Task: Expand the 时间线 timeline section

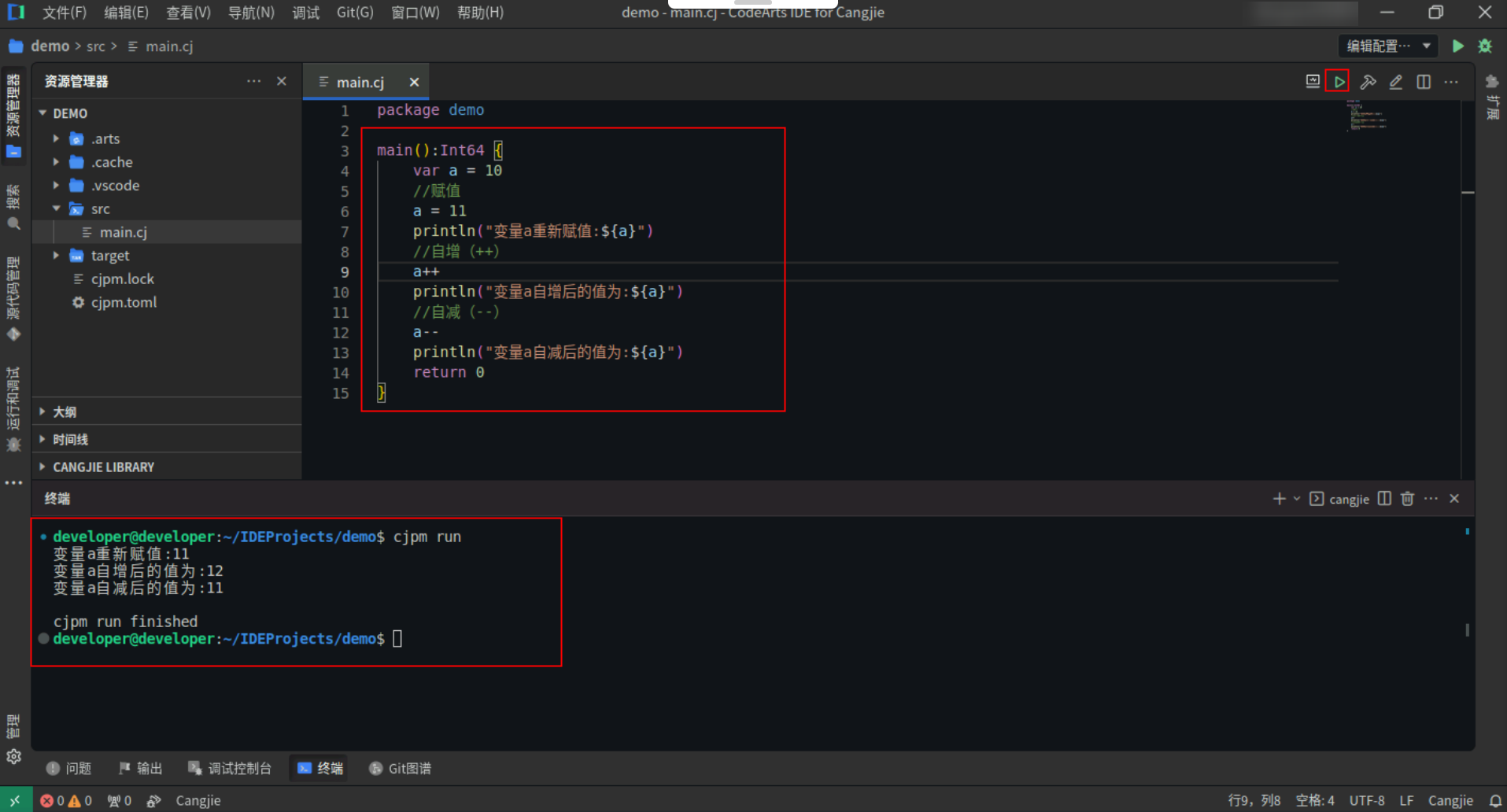Action: (167, 439)
